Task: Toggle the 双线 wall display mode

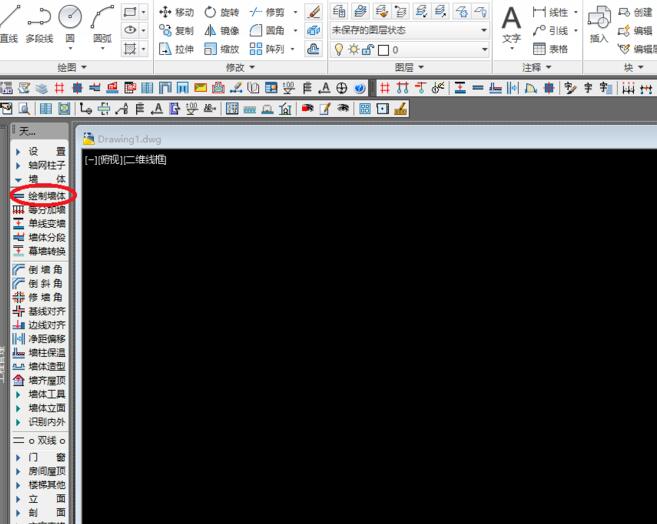Action: coord(39,441)
